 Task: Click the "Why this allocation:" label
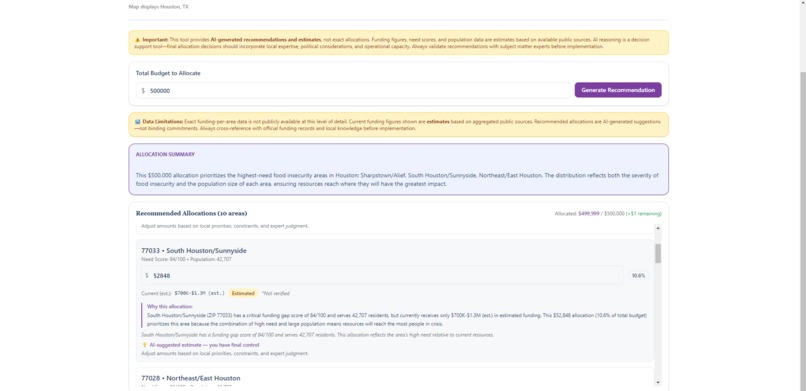(170, 306)
